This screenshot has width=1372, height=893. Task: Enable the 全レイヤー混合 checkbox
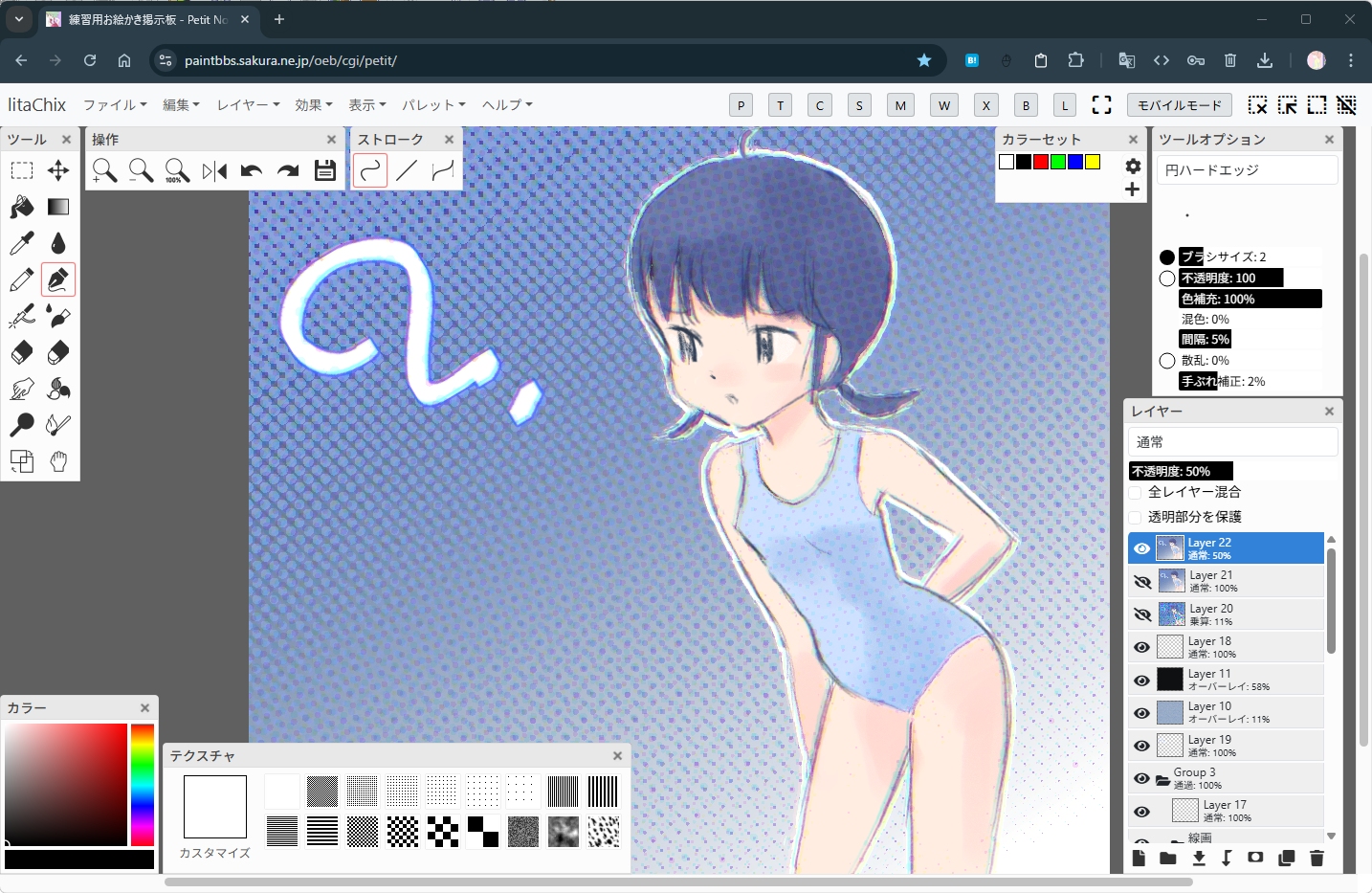click(x=1136, y=492)
